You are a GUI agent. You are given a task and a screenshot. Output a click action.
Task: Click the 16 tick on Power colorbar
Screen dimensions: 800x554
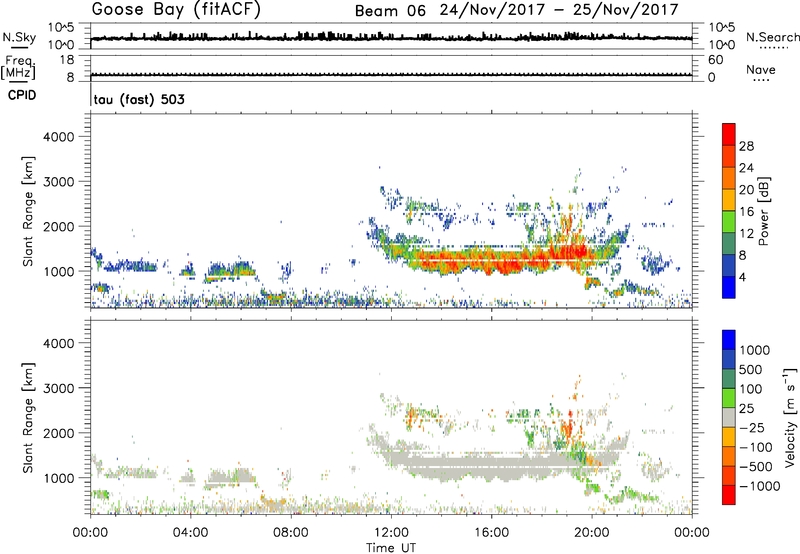(746, 212)
